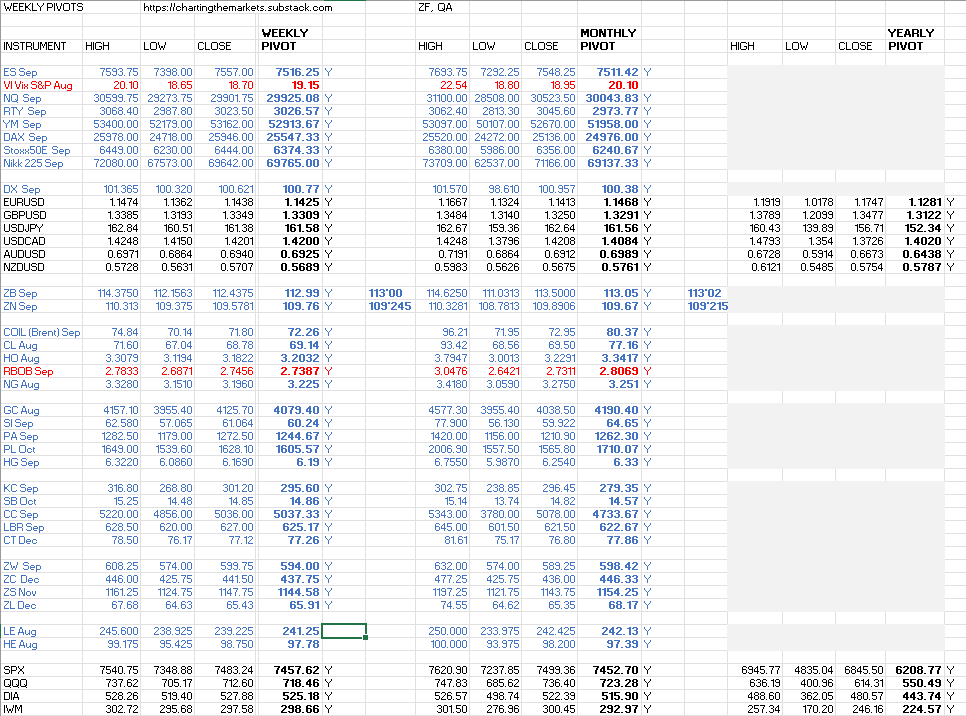The height and width of the screenshot is (716, 966).
Task: Select QQQ monthly pivot 723.28
Action: [619, 683]
